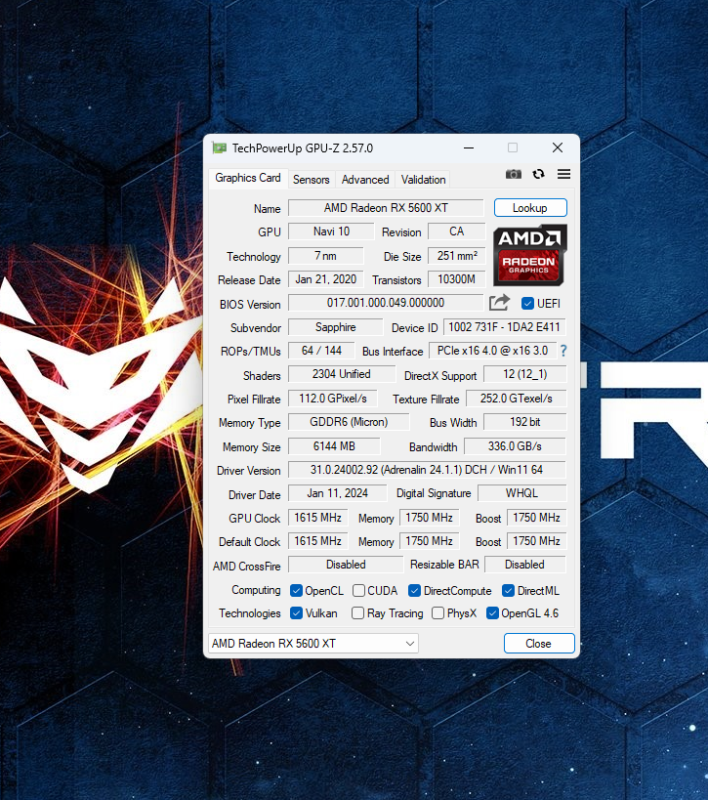708x800 pixels.
Task: Click the refresh arrows icon in GPU-Z
Action: tap(538, 174)
